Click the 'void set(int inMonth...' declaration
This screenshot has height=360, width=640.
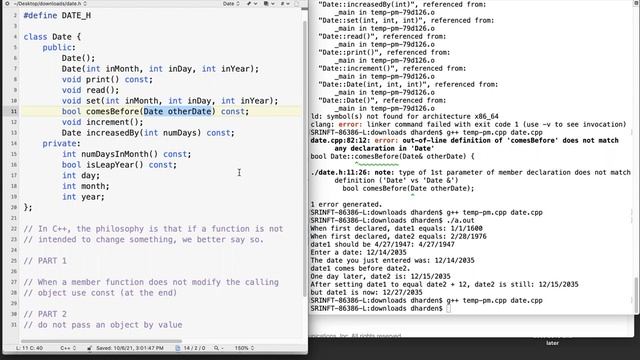(170, 100)
